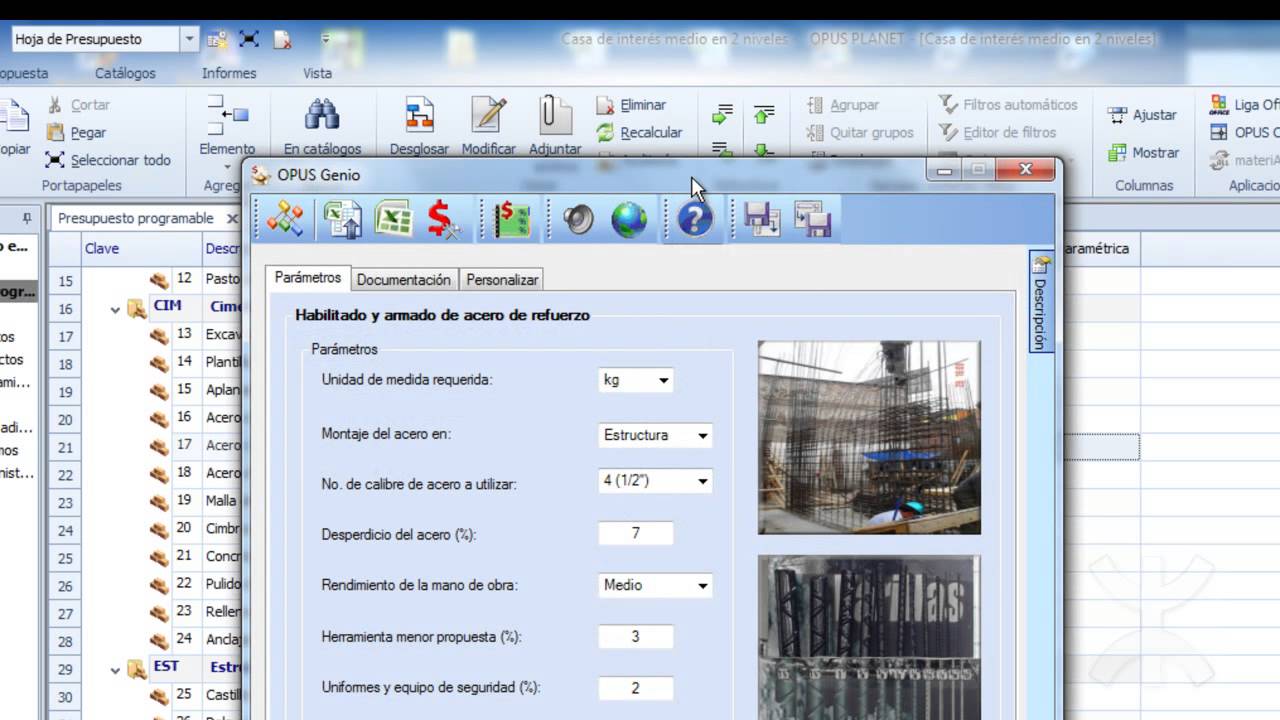Switch to the Documentación tab

403,280
